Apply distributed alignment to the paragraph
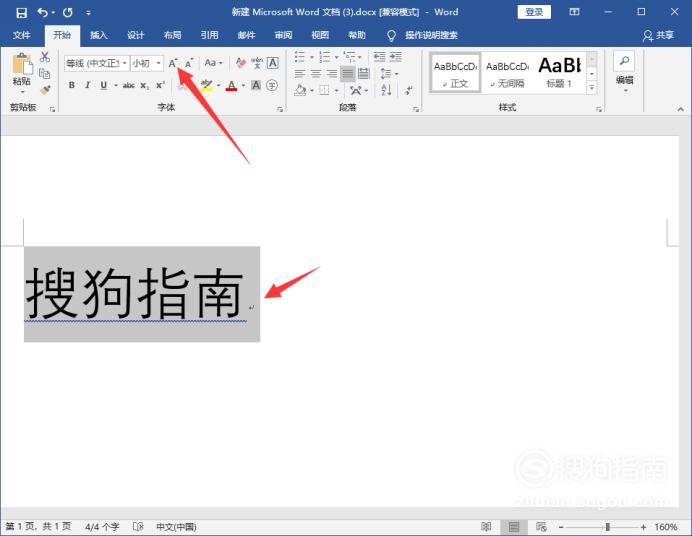 (x=364, y=73)
